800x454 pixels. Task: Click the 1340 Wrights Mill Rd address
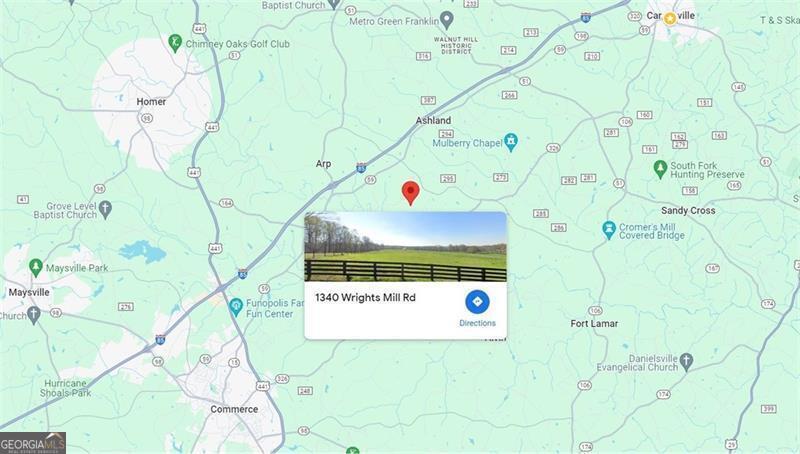coord(365,297)
